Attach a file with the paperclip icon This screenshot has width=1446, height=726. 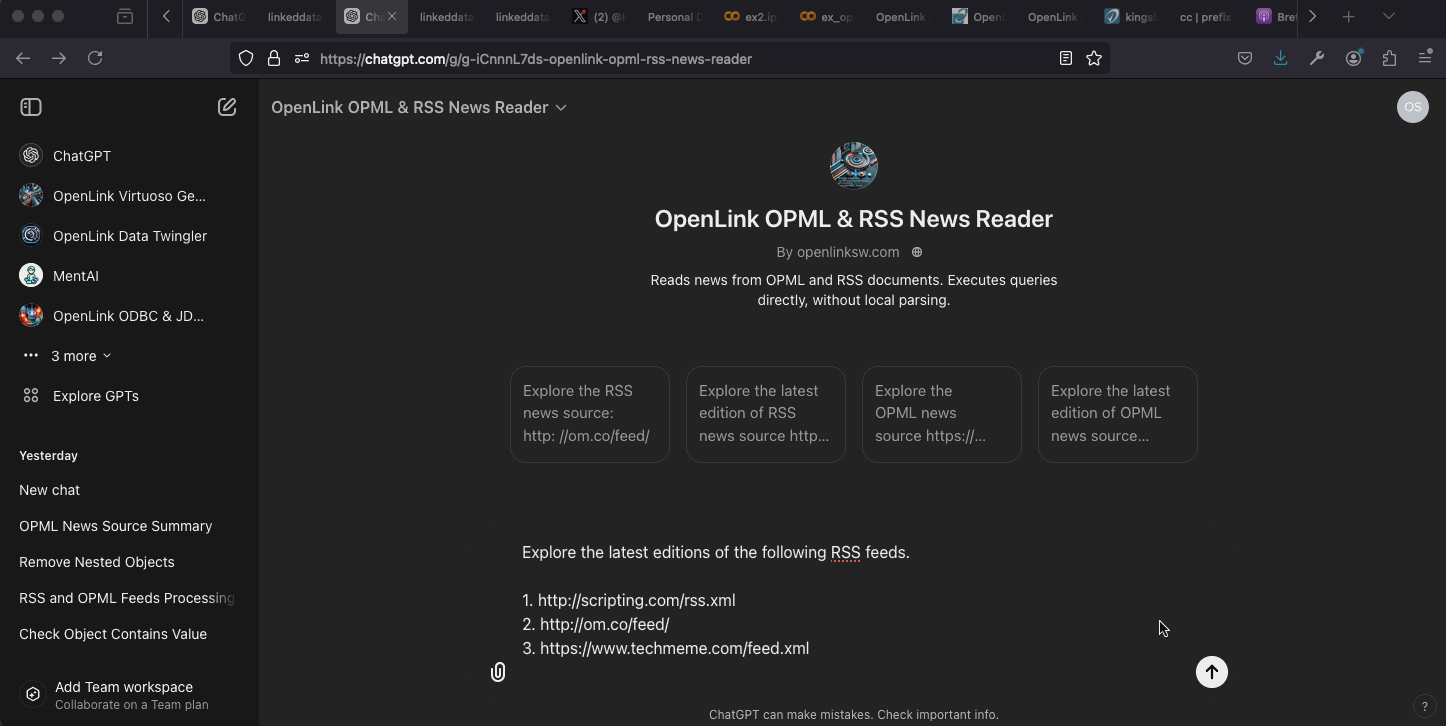coord(498,672)
